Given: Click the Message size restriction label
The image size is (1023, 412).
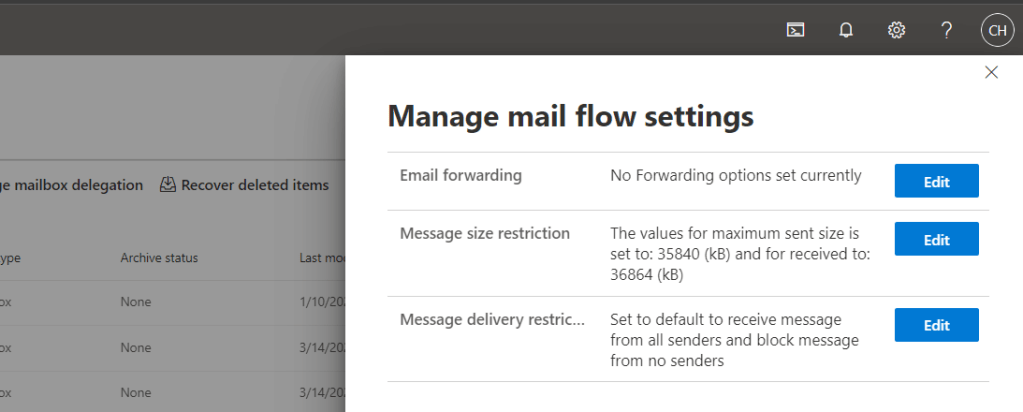Looking at the screenshot, I should pyautogui.click(x=485, y=233).
